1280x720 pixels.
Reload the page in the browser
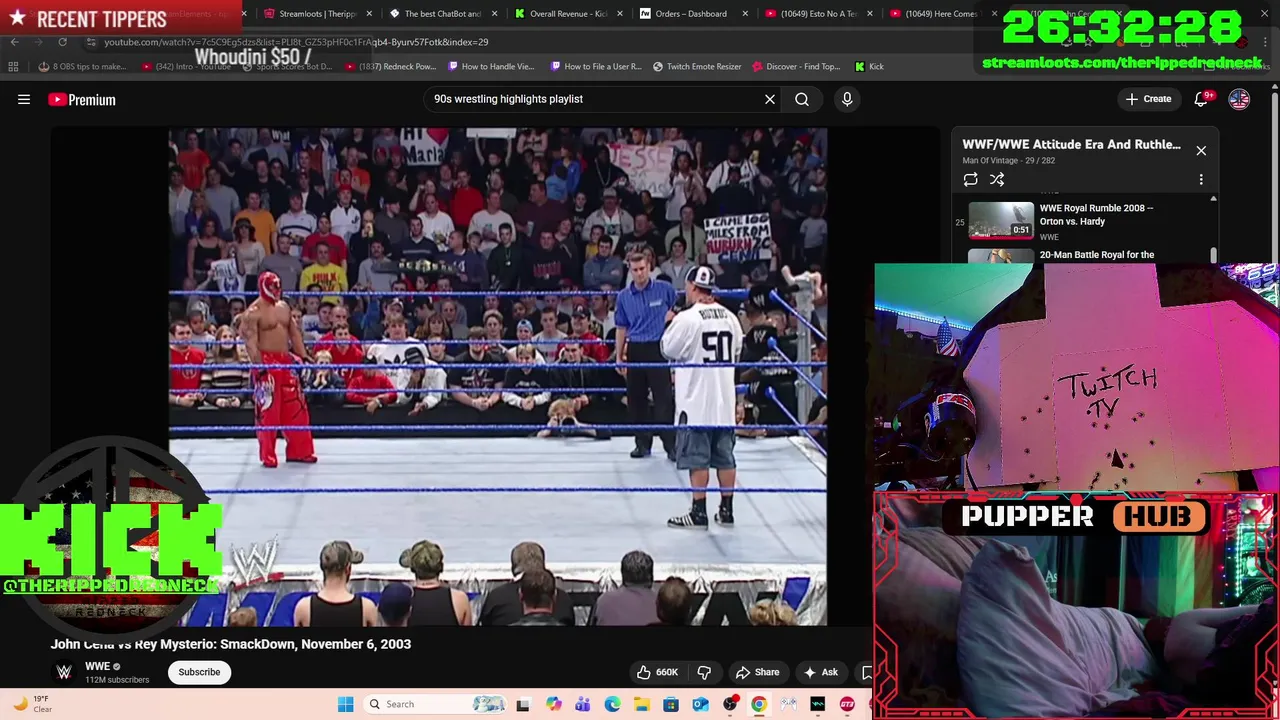point(62,42)
